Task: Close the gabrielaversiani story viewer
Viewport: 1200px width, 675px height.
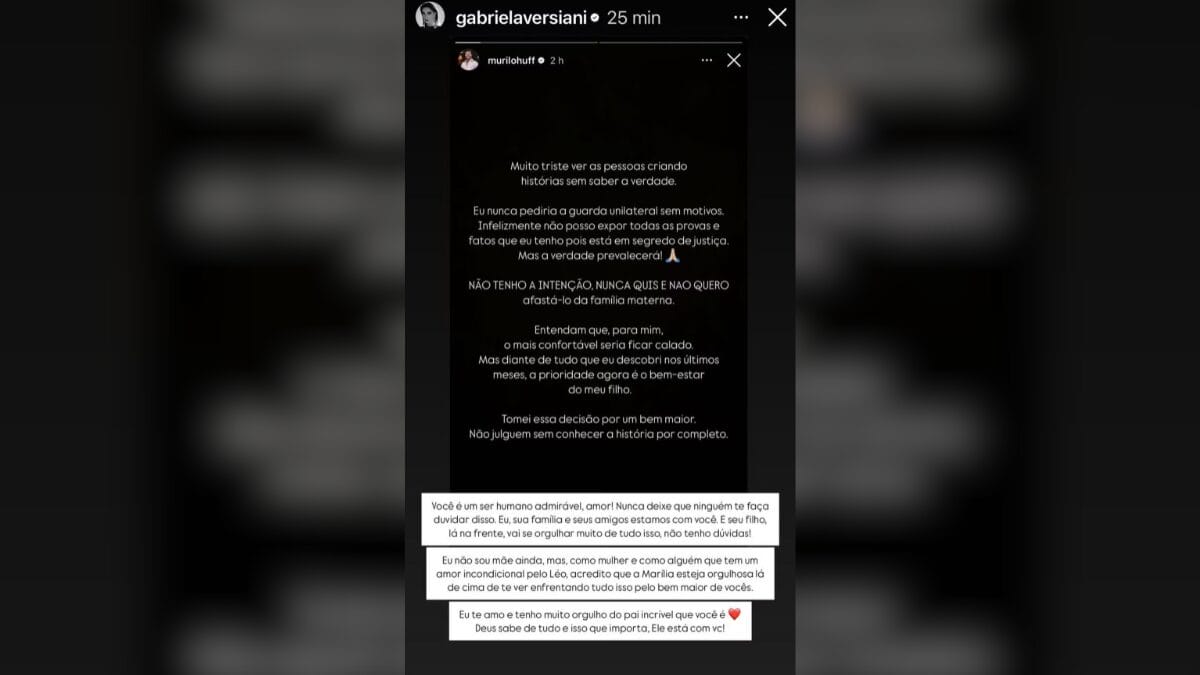Action: (x=777, y=17)
